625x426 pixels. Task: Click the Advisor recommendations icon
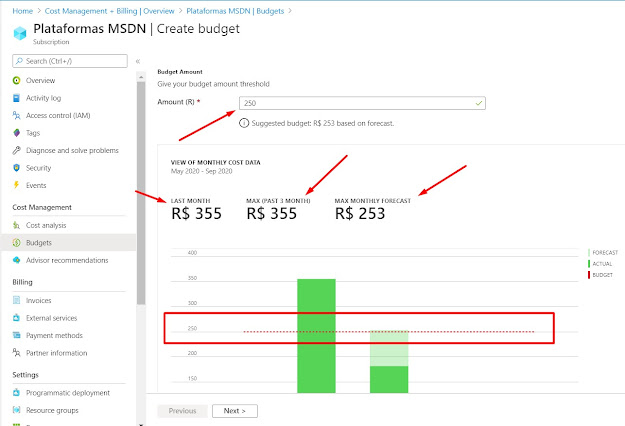point(16,260)
